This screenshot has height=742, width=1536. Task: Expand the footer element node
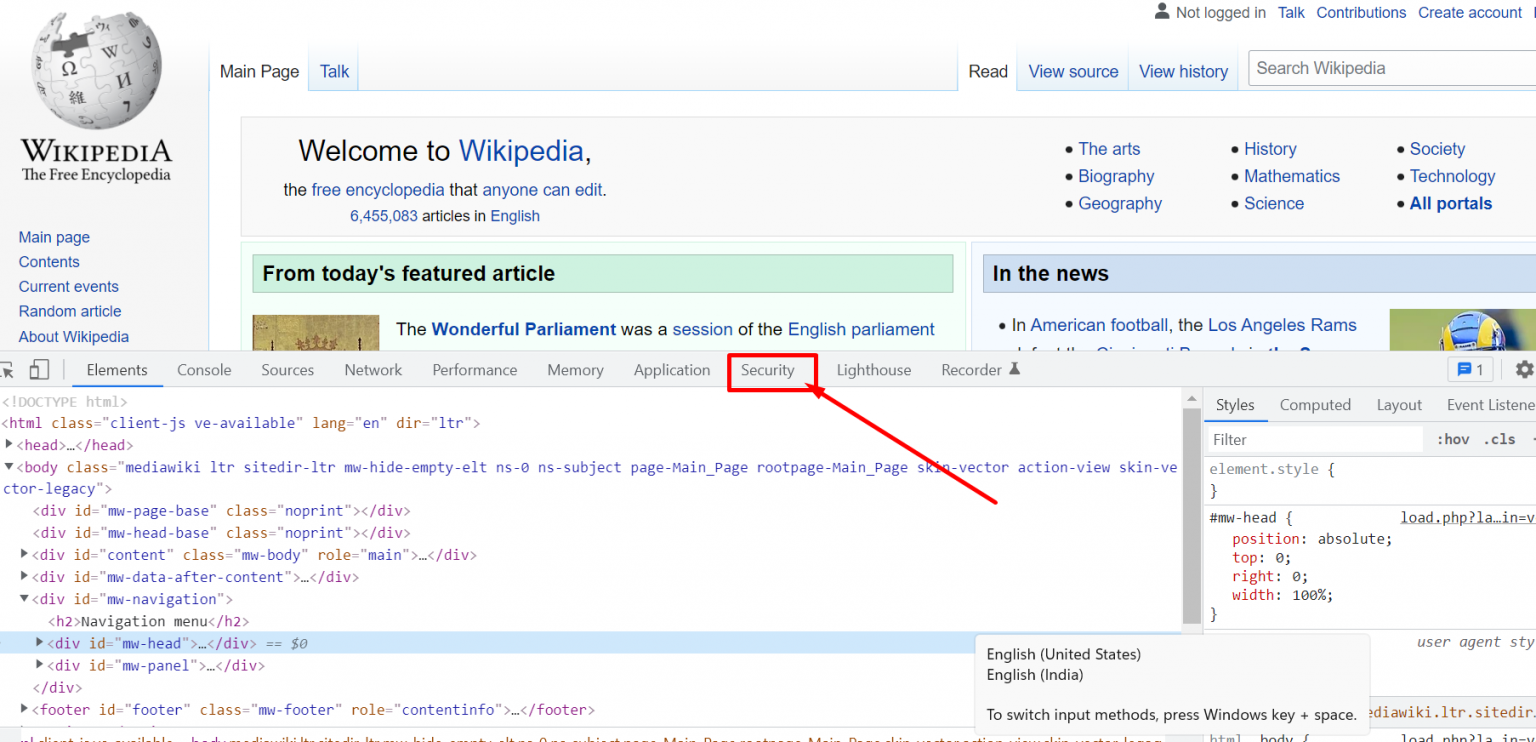pyautogui.click(x=24, y=710)
